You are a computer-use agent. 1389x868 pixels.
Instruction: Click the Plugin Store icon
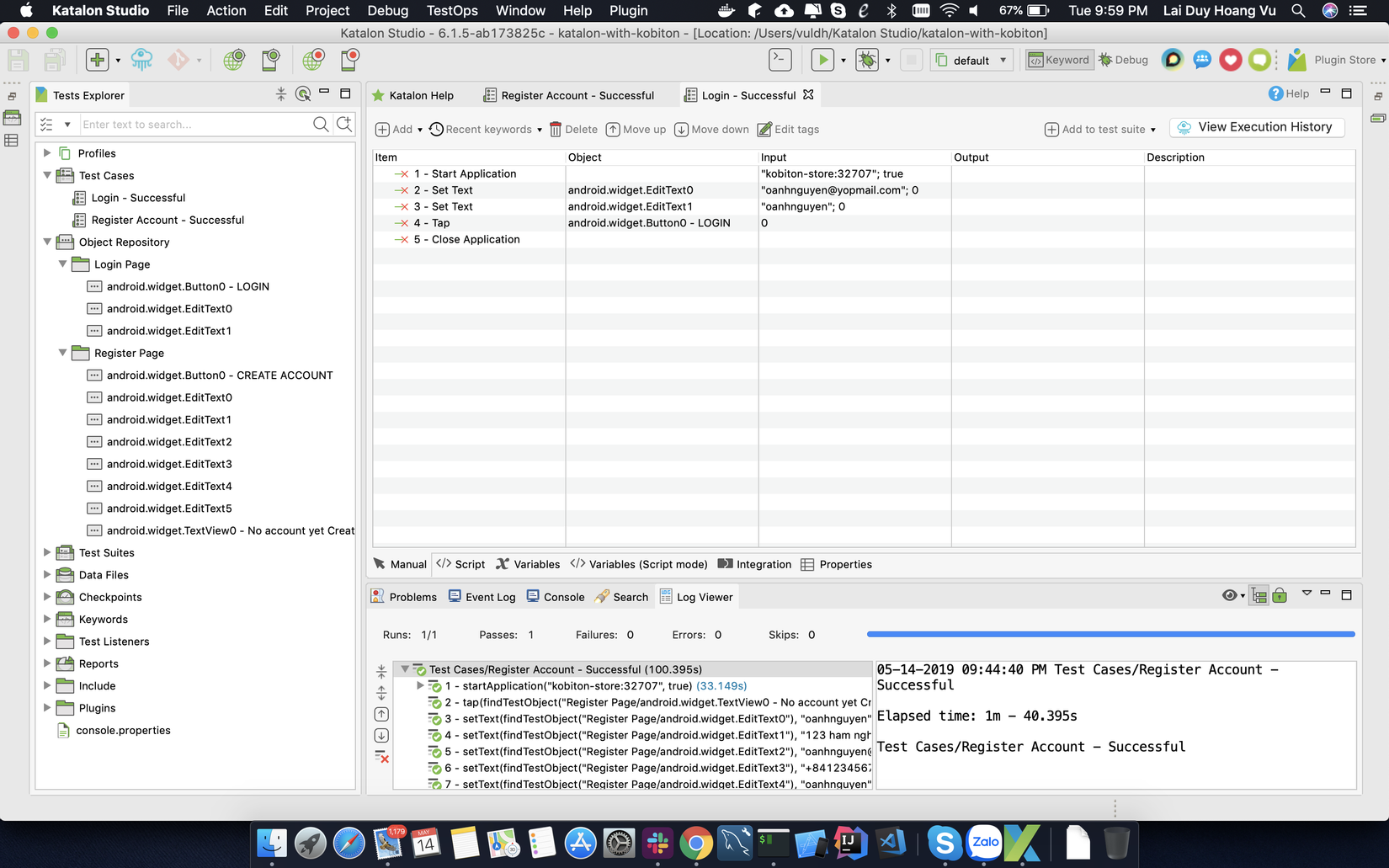click(x=1297, y=60)
